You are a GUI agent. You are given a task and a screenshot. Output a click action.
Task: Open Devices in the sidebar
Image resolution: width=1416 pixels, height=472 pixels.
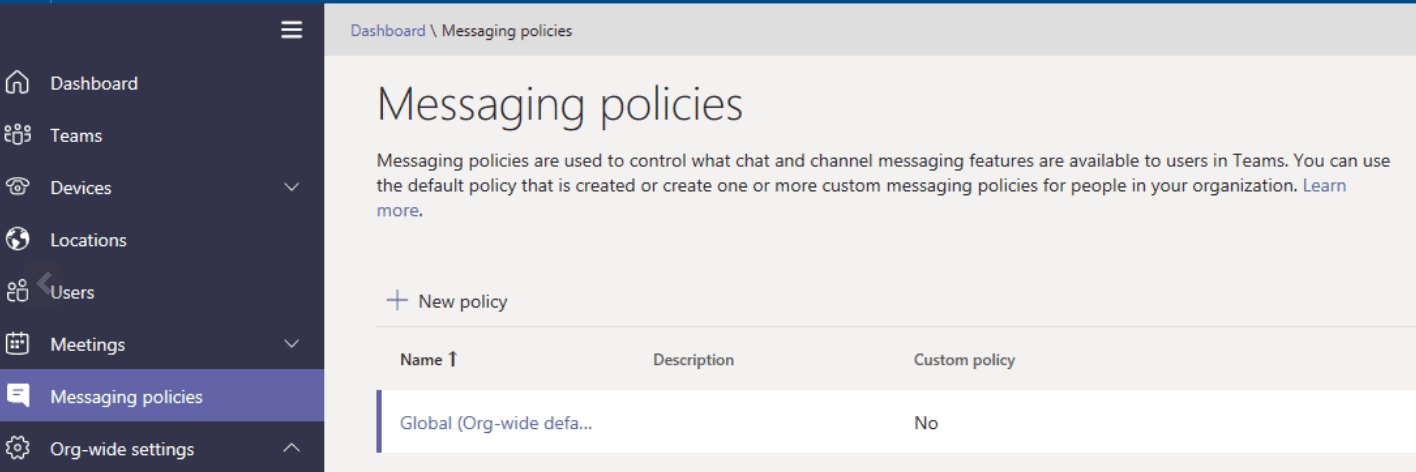pyautogui.click(x=81, y=187)
